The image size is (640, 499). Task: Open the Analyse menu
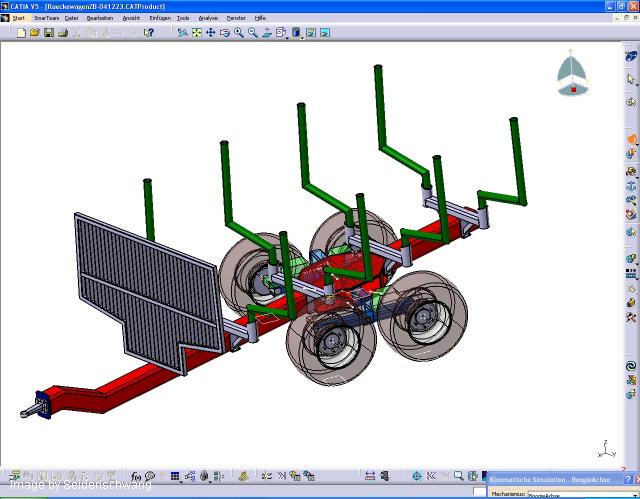[208, 18]
